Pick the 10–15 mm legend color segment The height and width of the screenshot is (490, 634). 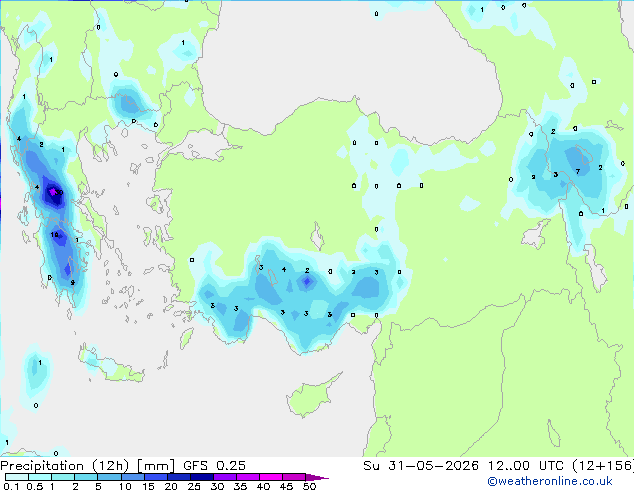pos(132,477)
